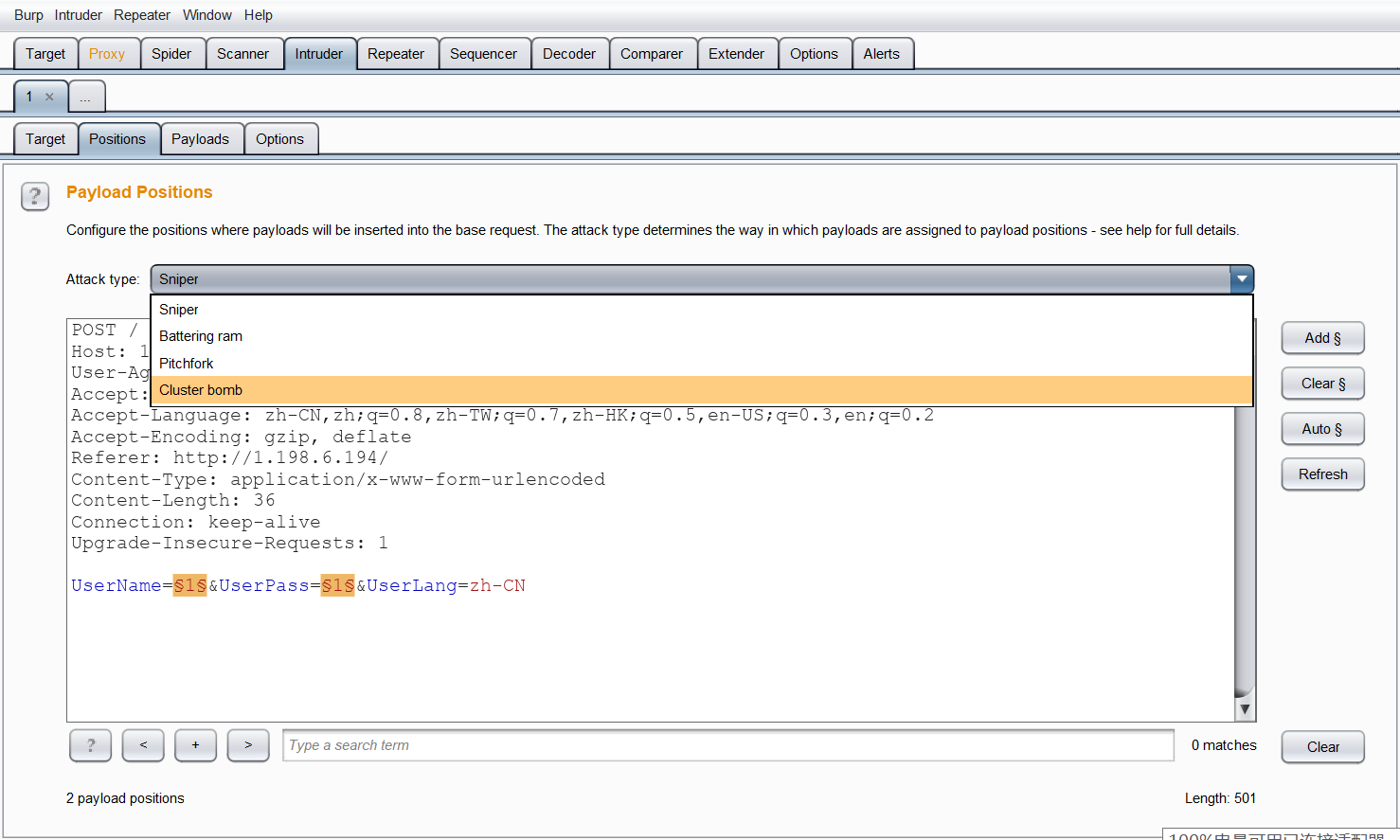This screenshot has height=840, width=1400.
Task: Click the Accept-Encoding header line
Action: point(242,438)
